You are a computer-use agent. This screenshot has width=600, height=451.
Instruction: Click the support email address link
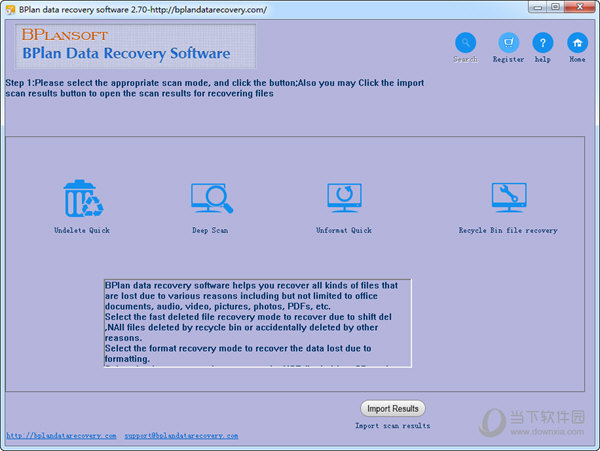(181, 436)
